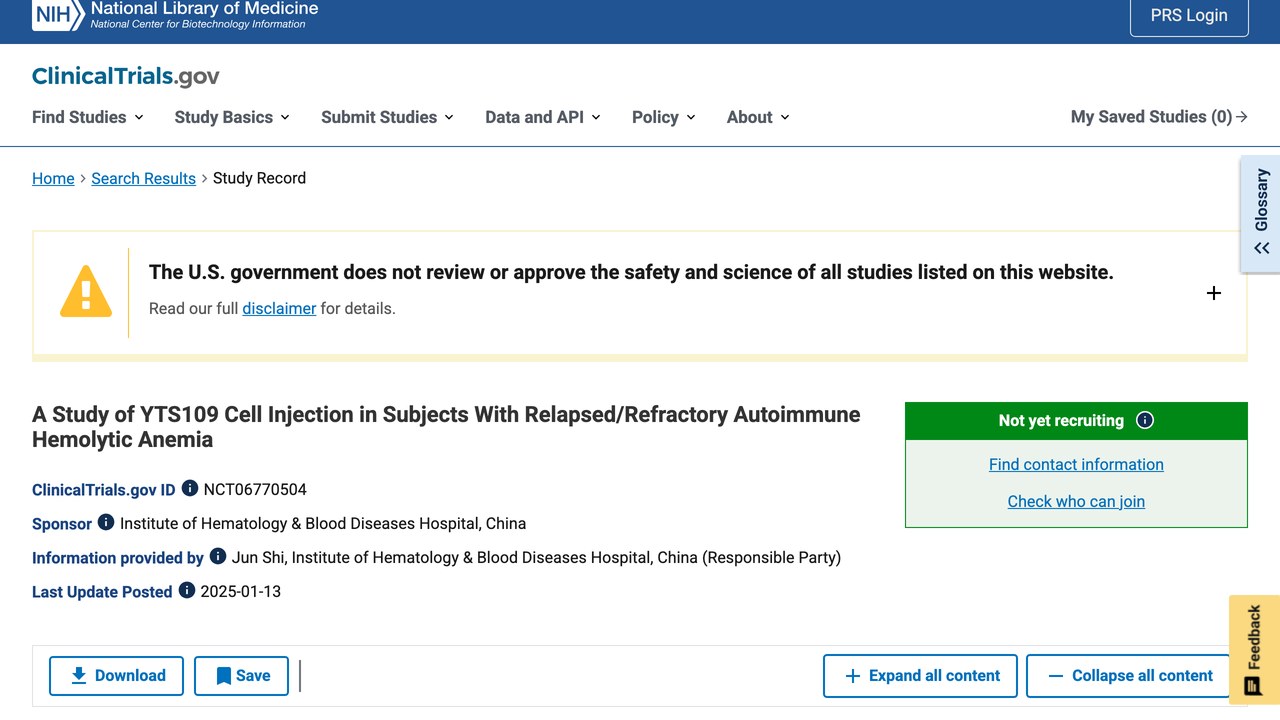Image resolution: width=1280 pixels, height=720 pixels.
Task: Open the Data and API dropdown
Action: pyautogui.click(x=543, y=117)
